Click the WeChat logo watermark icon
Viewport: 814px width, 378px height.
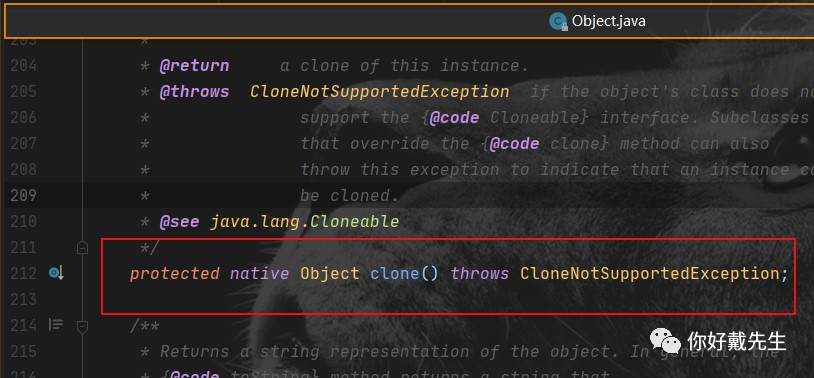pos(666,341)
